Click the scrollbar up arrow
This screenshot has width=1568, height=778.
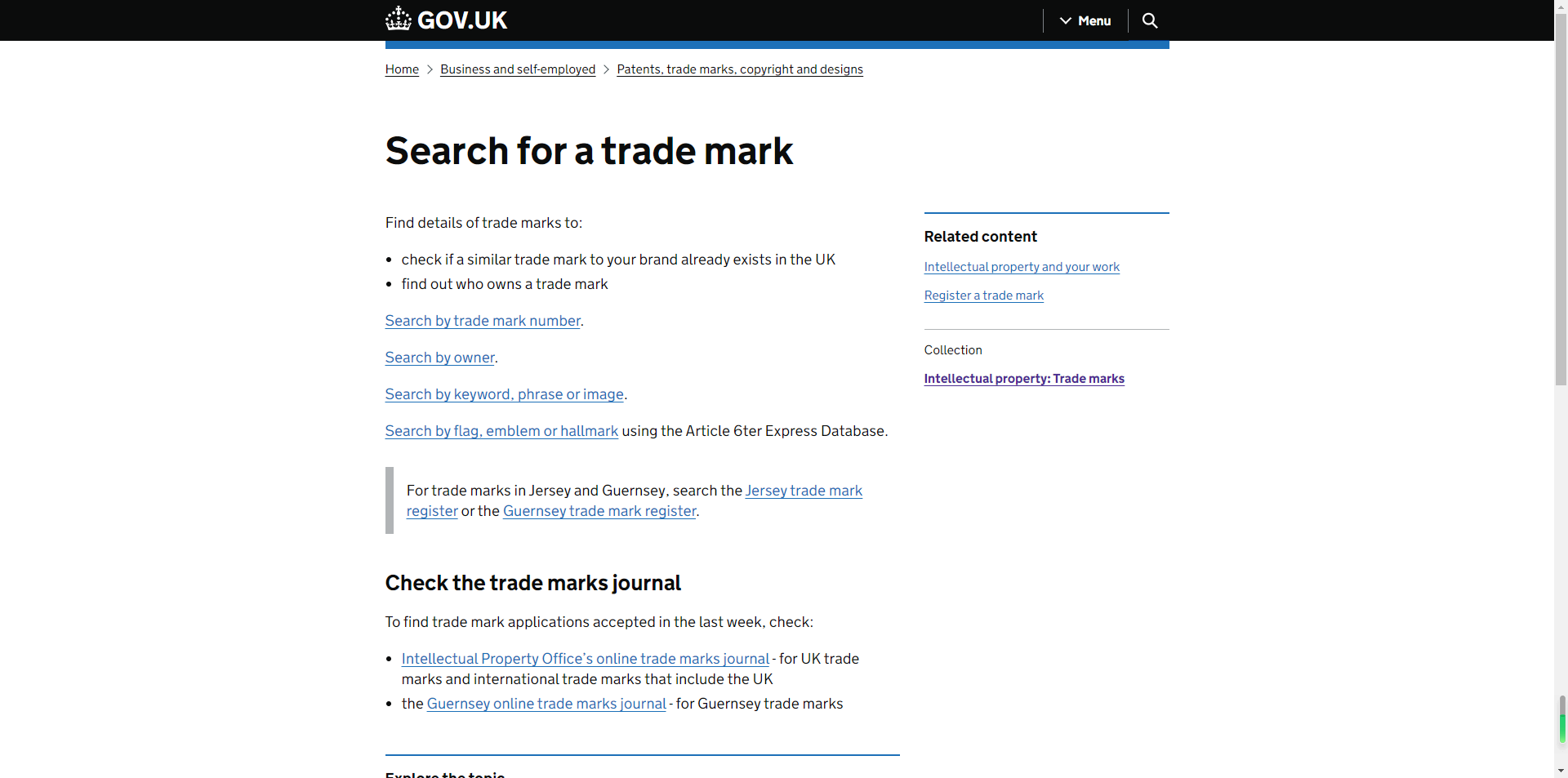pos(1561,6)
